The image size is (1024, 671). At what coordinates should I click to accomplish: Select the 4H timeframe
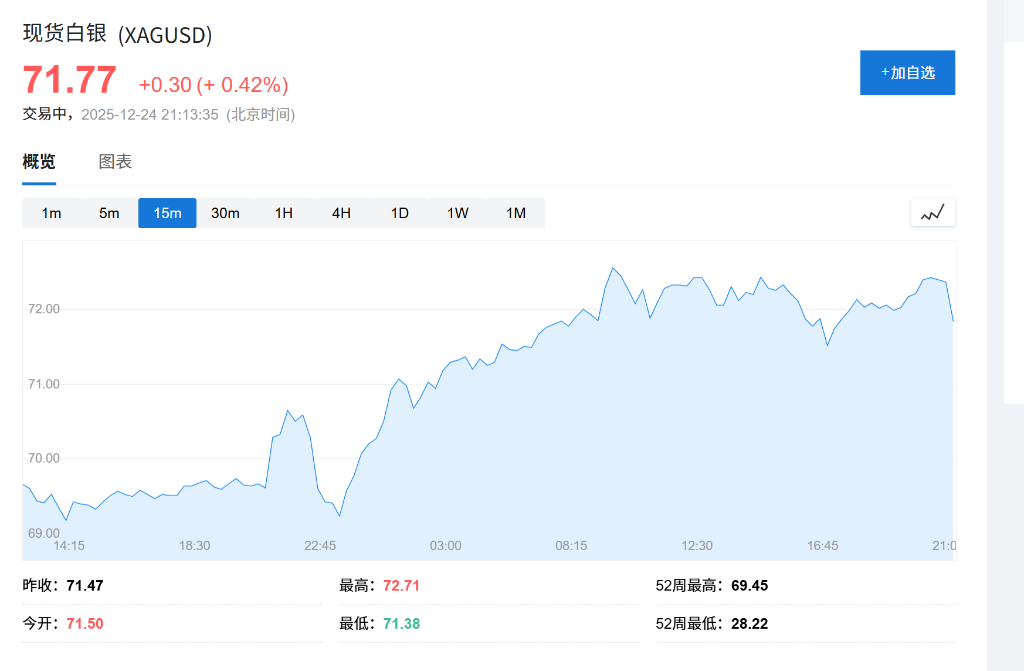tap(340, 212)
